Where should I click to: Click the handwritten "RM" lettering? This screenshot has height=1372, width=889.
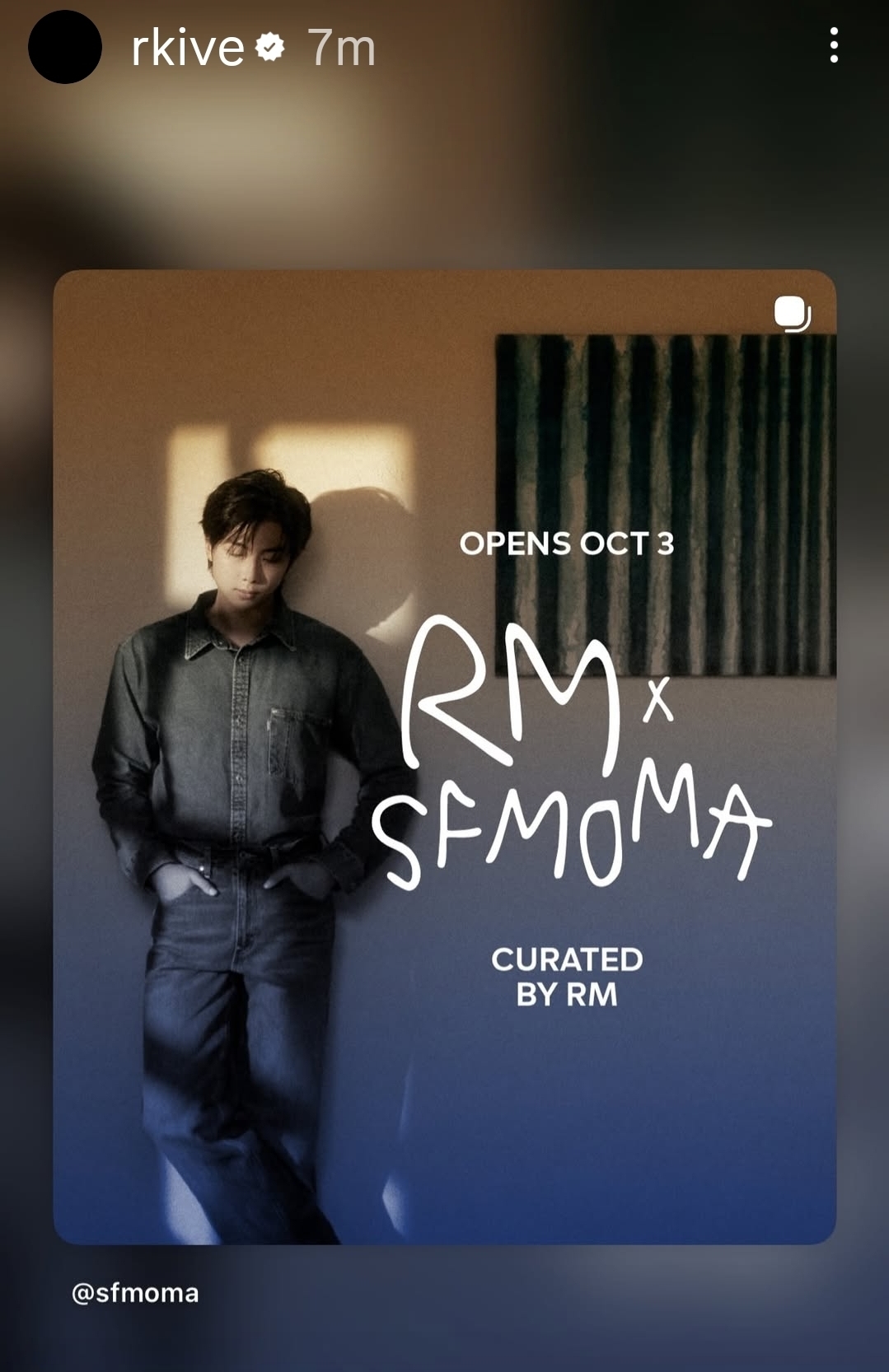pyautogui.click(x=512, y=693)
